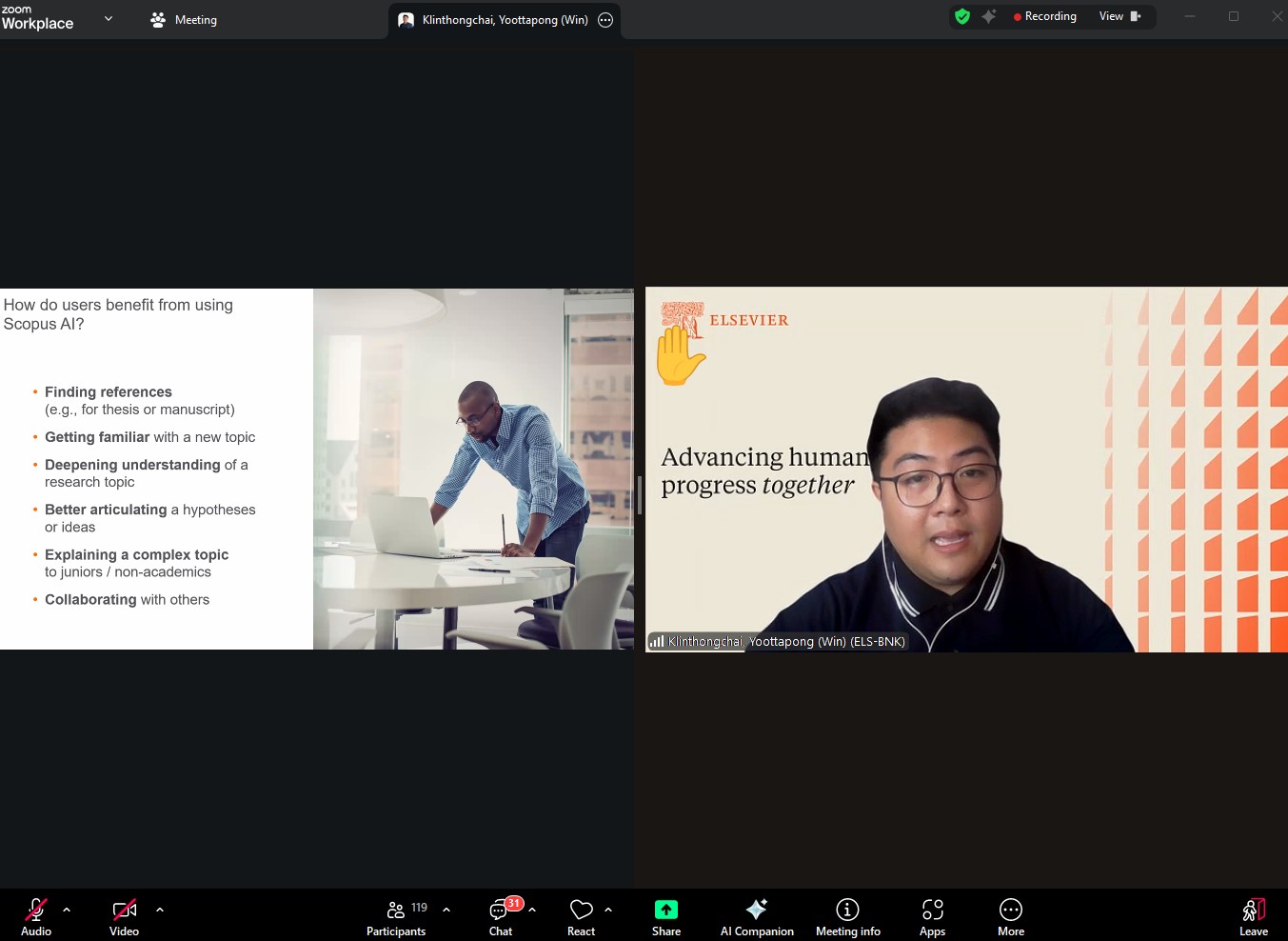The image size is (1288, 941).
Task: Leave the meeting
Action: click(x=1254, y=917)
